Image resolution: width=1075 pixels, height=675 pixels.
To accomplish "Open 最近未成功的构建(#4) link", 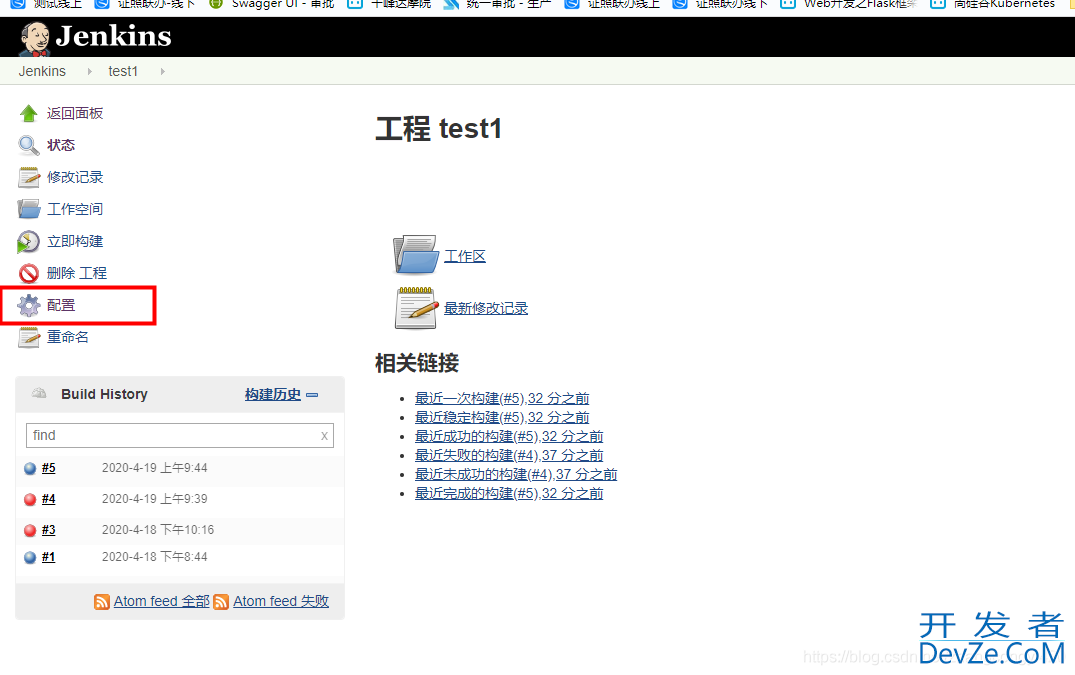I will point(516,474).
